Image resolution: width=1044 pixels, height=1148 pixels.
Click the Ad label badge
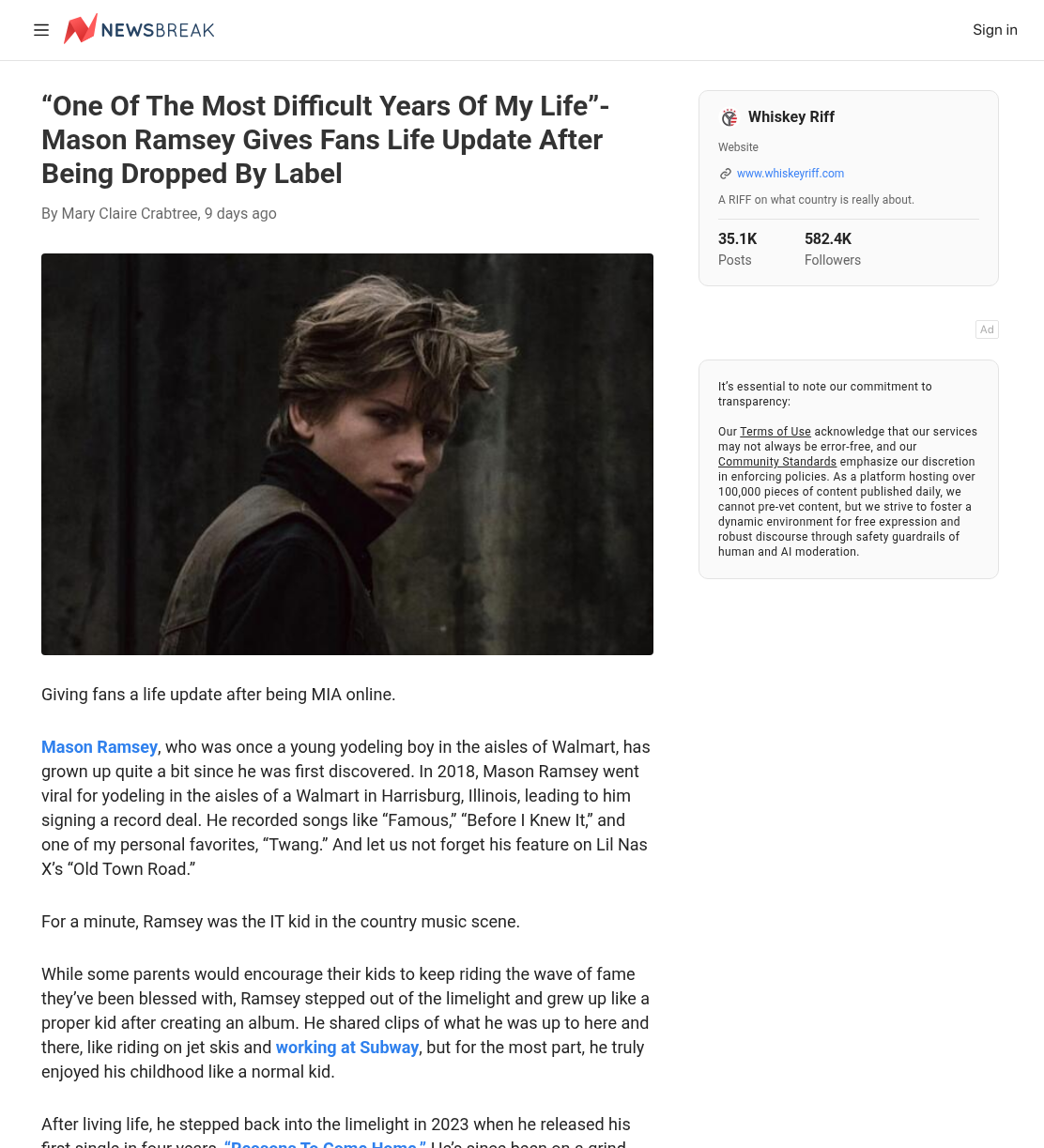click(x=987, y=329)
